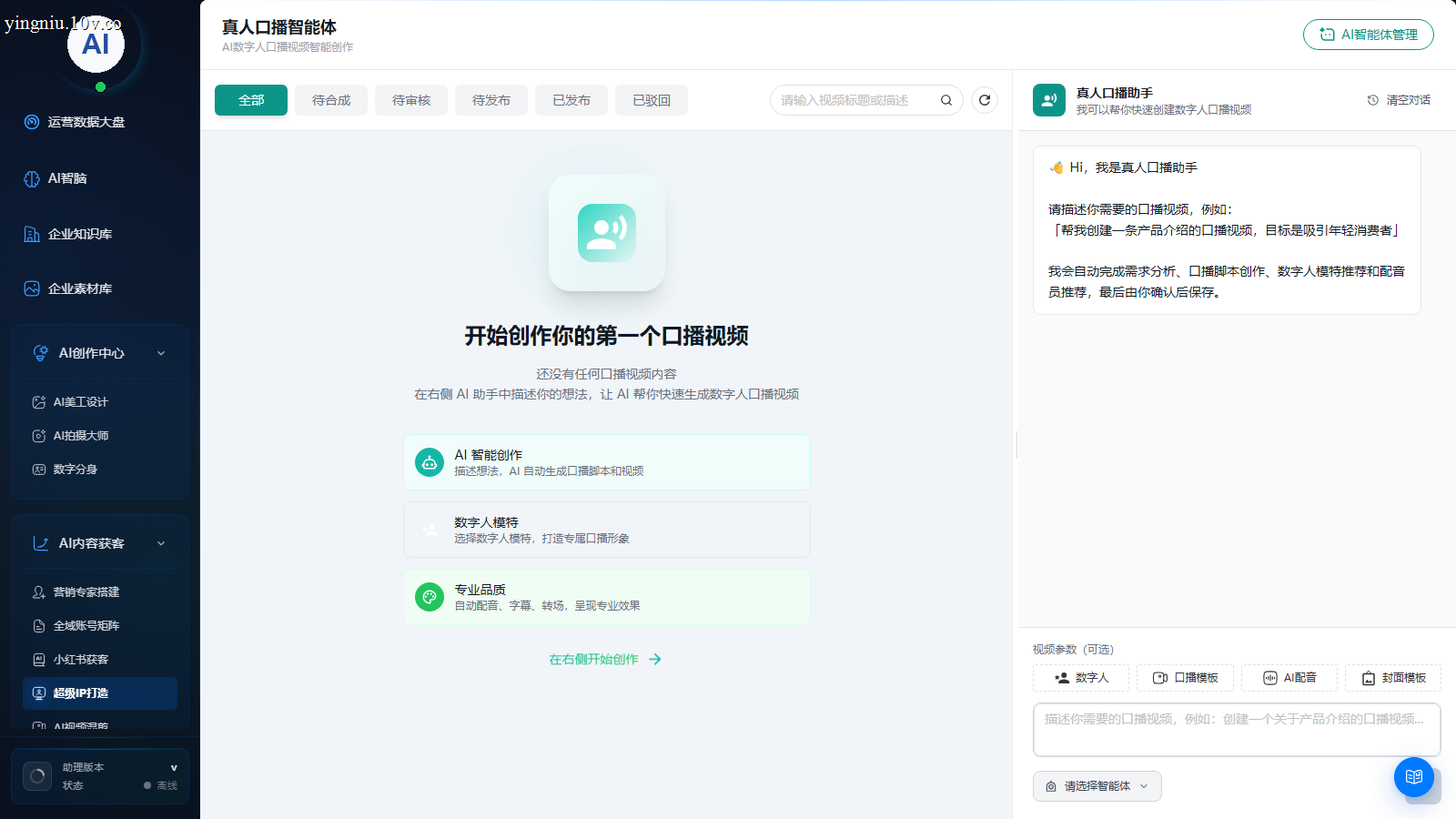The height and width of the screenshot is (819, 1456).
Task: Click the assistant status circle icon
Action: 37,776
